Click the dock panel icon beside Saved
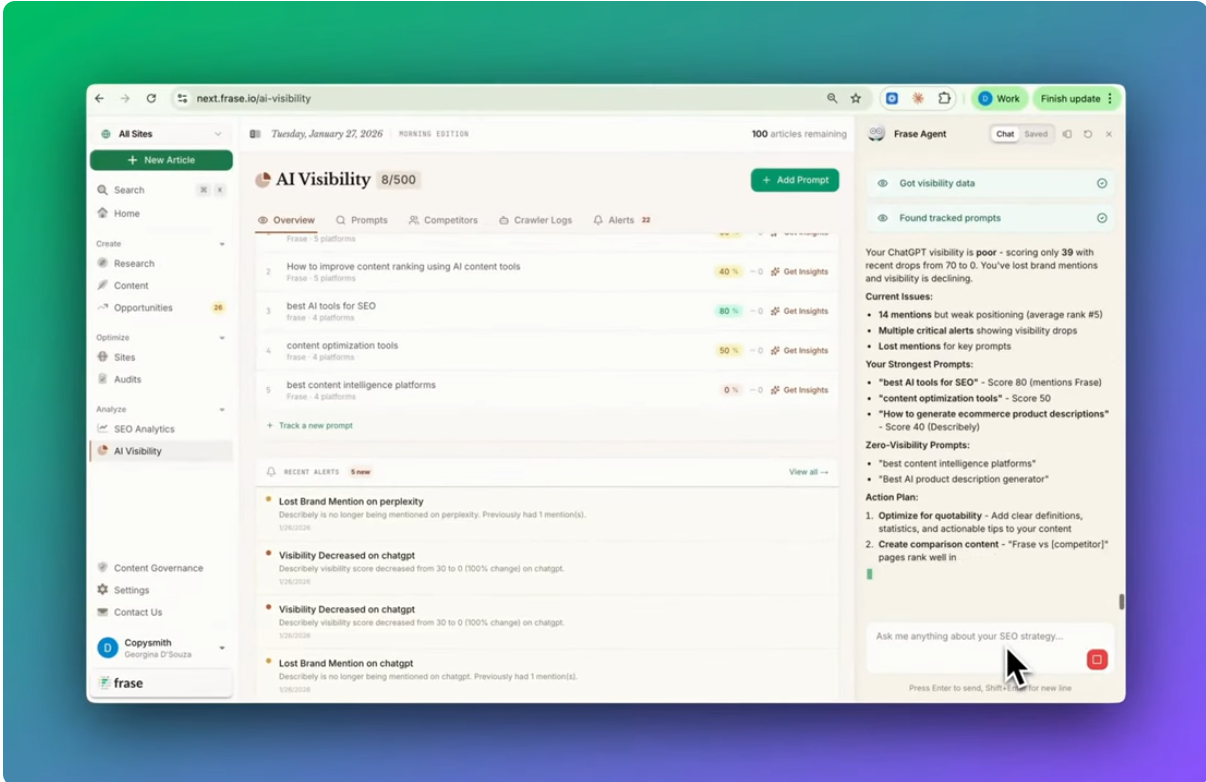This screenshot has width=1206, height=782. [x=1067, y=134]
